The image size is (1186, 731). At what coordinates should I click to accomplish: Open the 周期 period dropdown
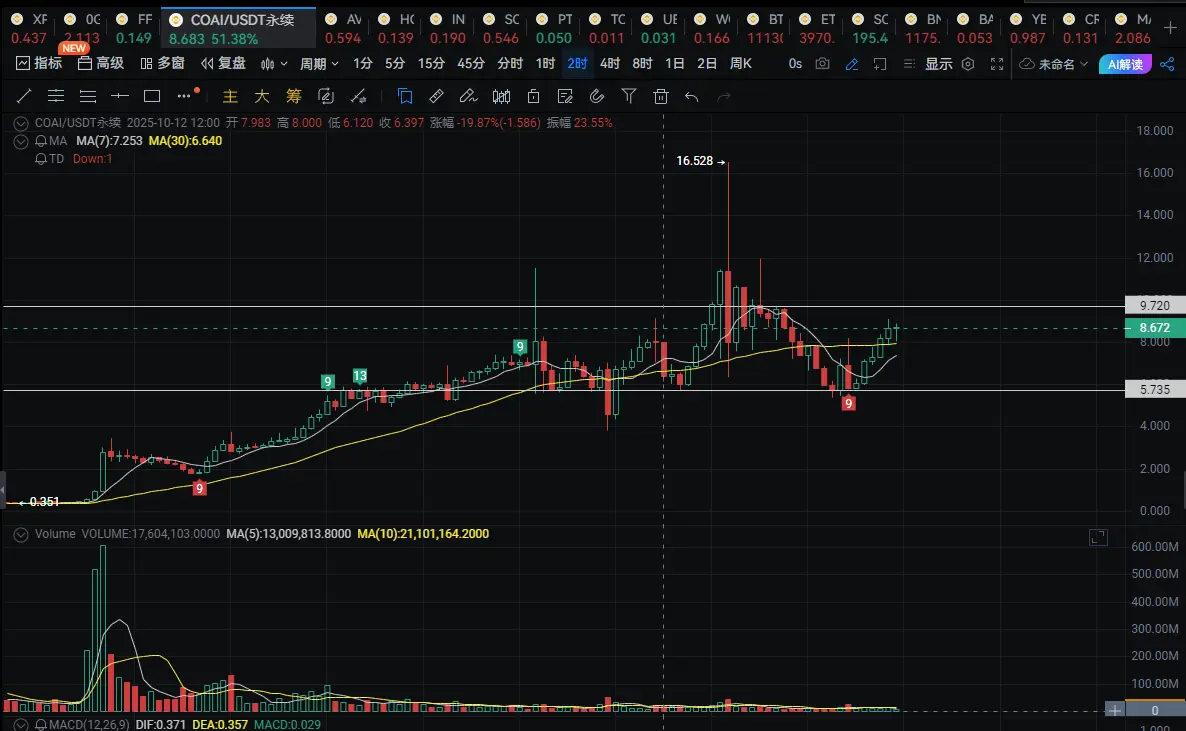(319, 64)
